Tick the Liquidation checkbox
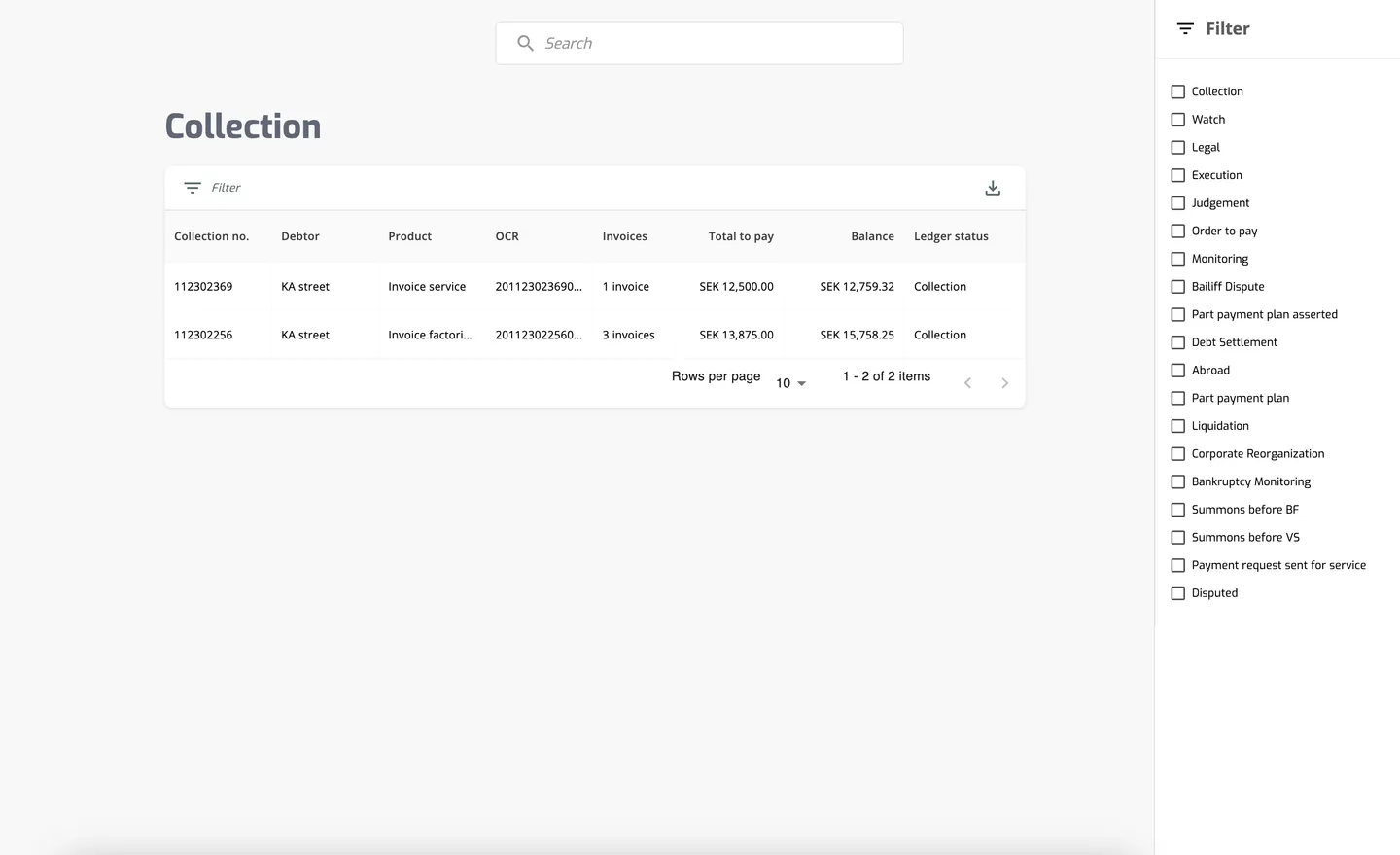 [x=1178, y=426]
